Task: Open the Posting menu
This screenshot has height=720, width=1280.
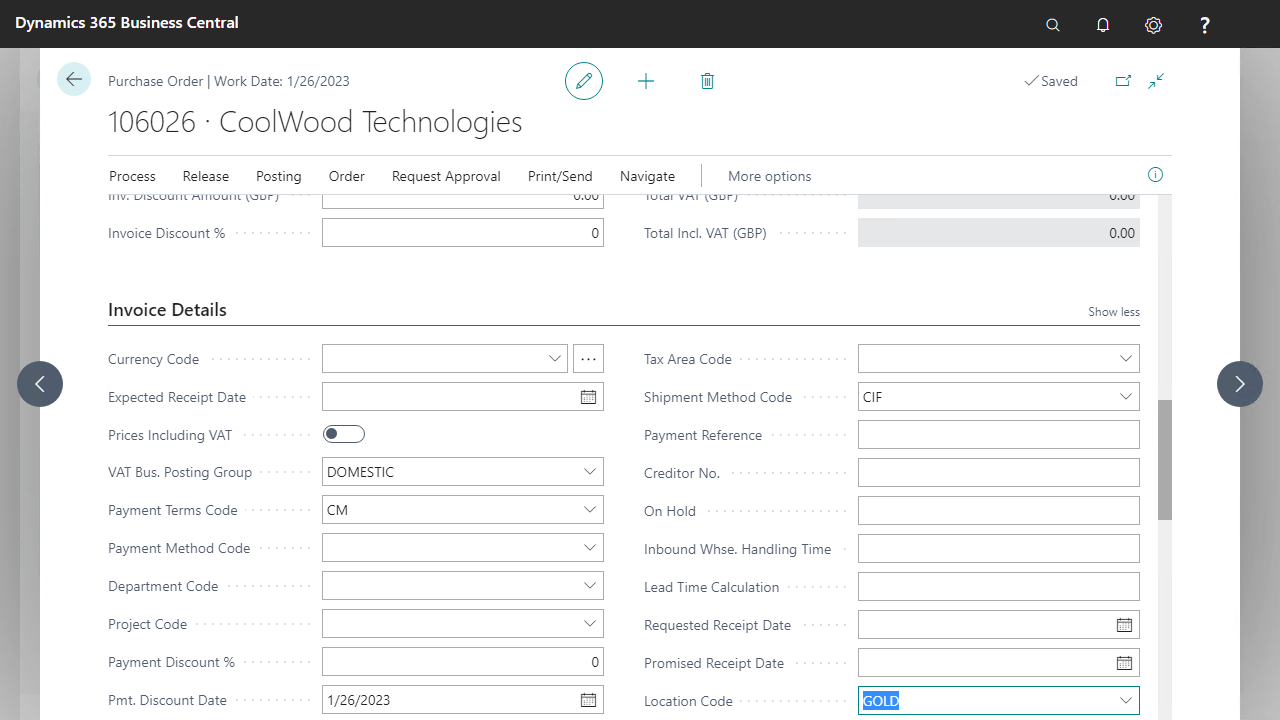Action: tap(279, 176)
